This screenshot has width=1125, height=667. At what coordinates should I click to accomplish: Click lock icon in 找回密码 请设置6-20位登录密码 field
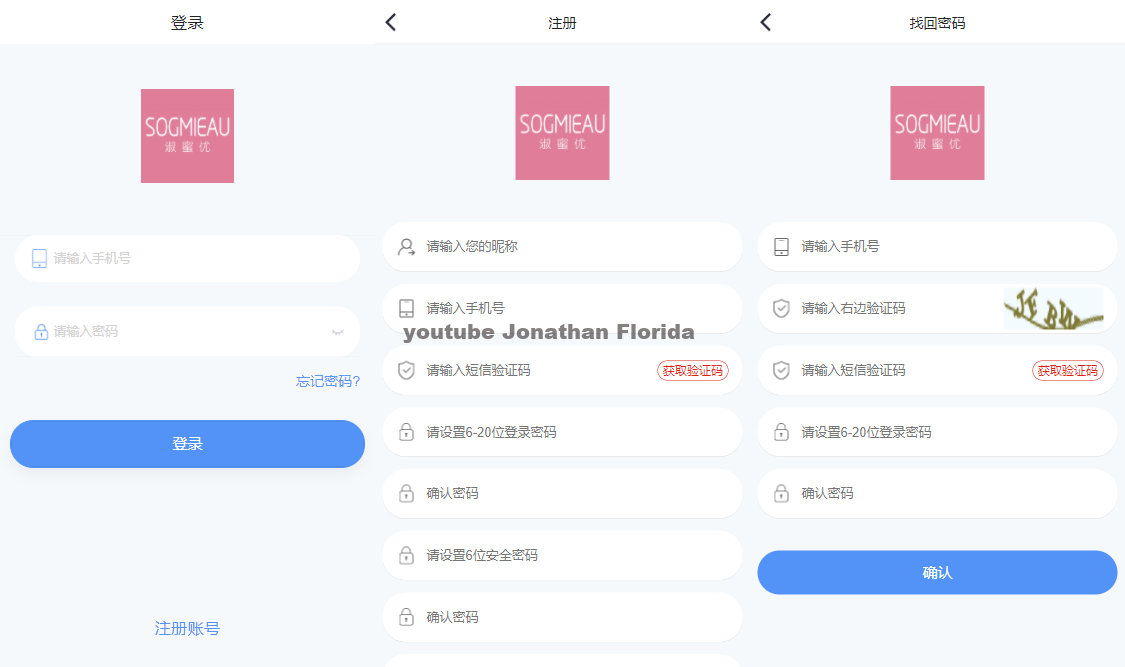tap(781, 432)
